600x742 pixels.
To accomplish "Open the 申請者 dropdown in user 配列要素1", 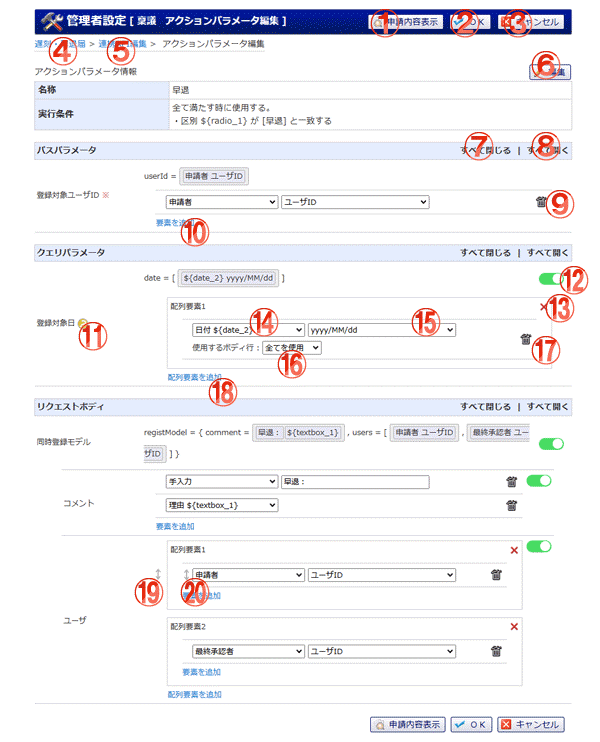I will (248, 575).
